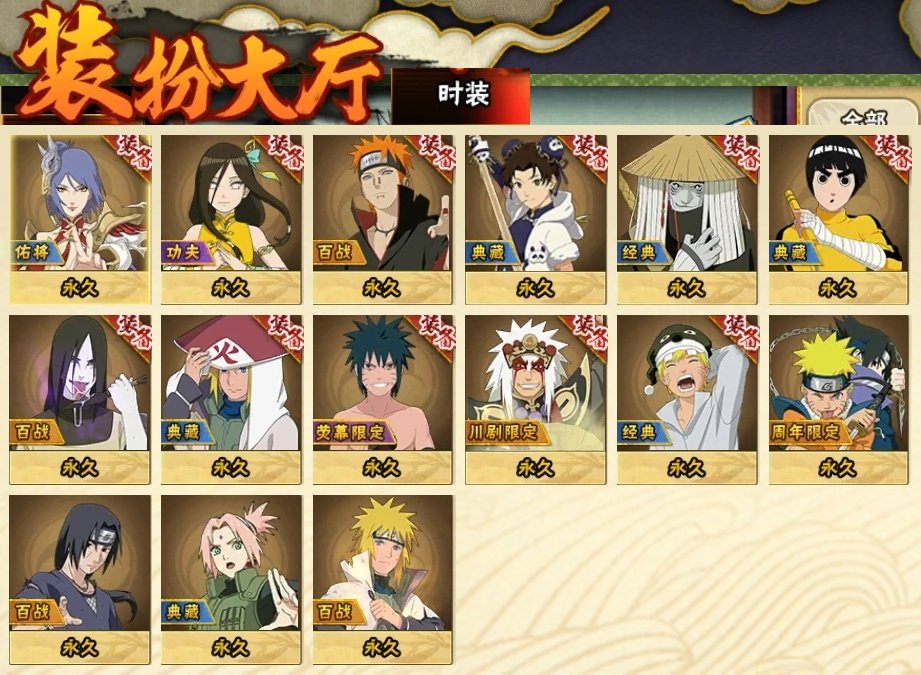This screenshot has height=675, width=921.
Task: Pick the Orochimaru 百战 costume card
Action: point(80,399)
